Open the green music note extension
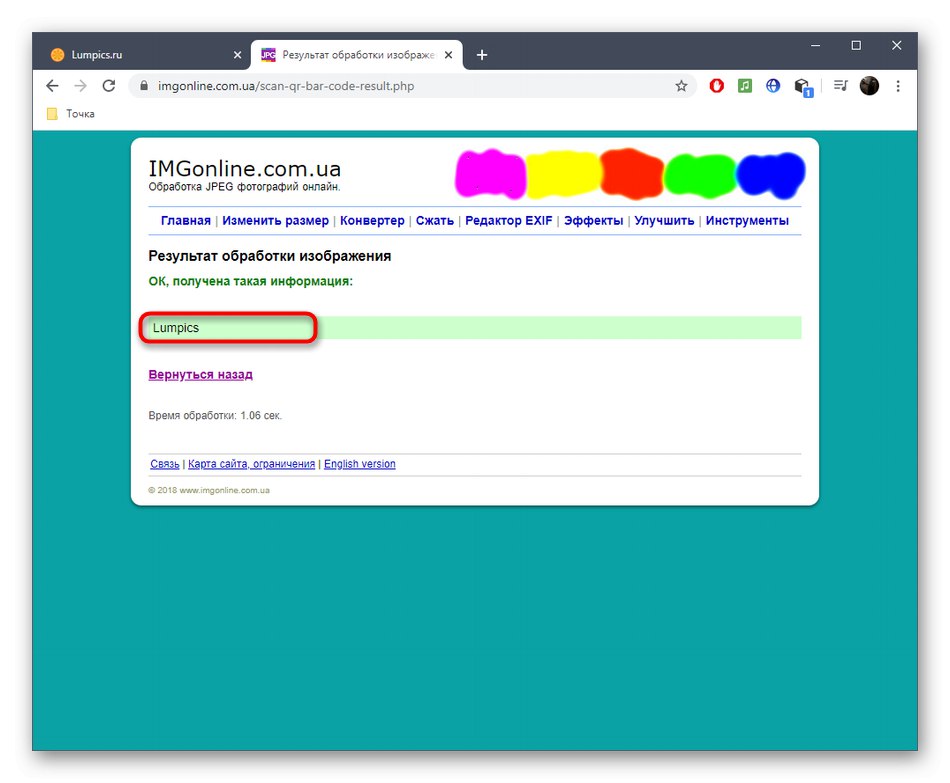 point(745,86)
